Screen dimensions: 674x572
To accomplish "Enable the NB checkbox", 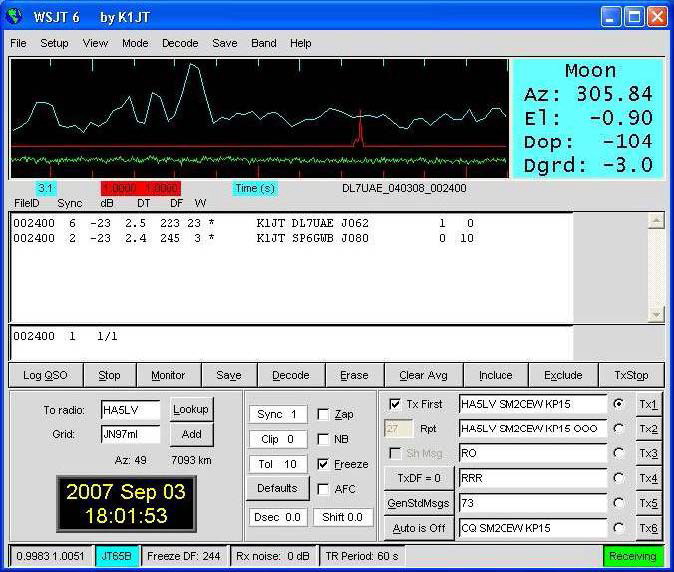I will (323, 439).
